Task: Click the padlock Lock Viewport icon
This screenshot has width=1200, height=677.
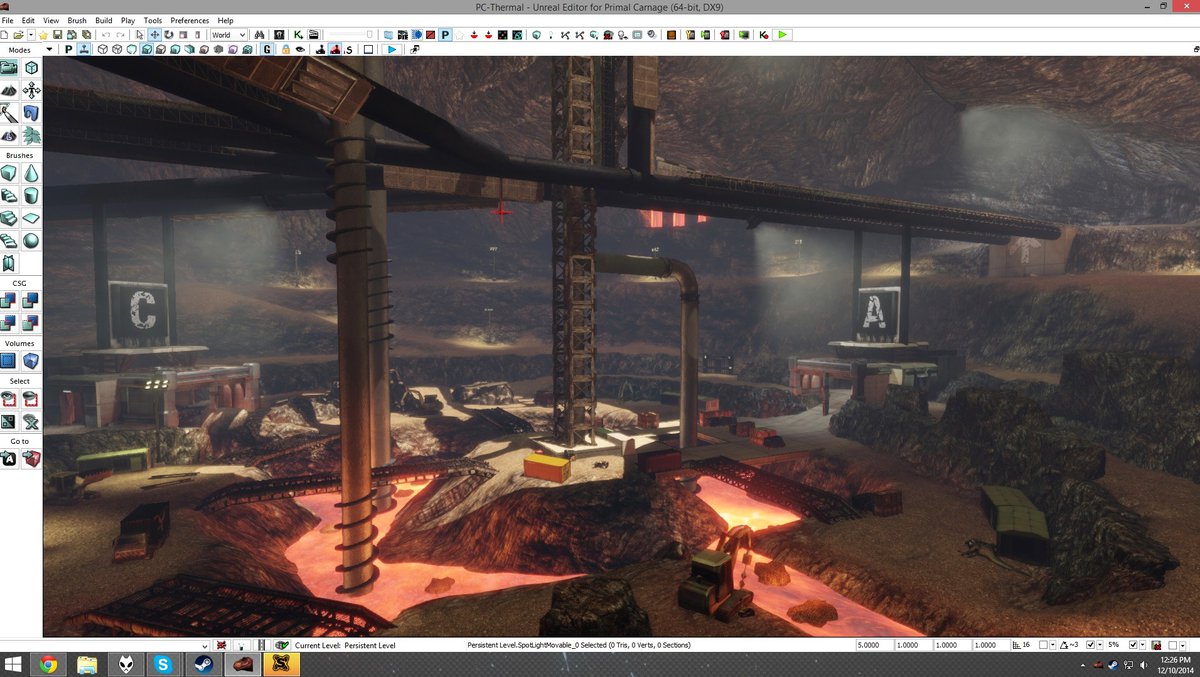Action: pyautogui.click(x=286, y=49)
